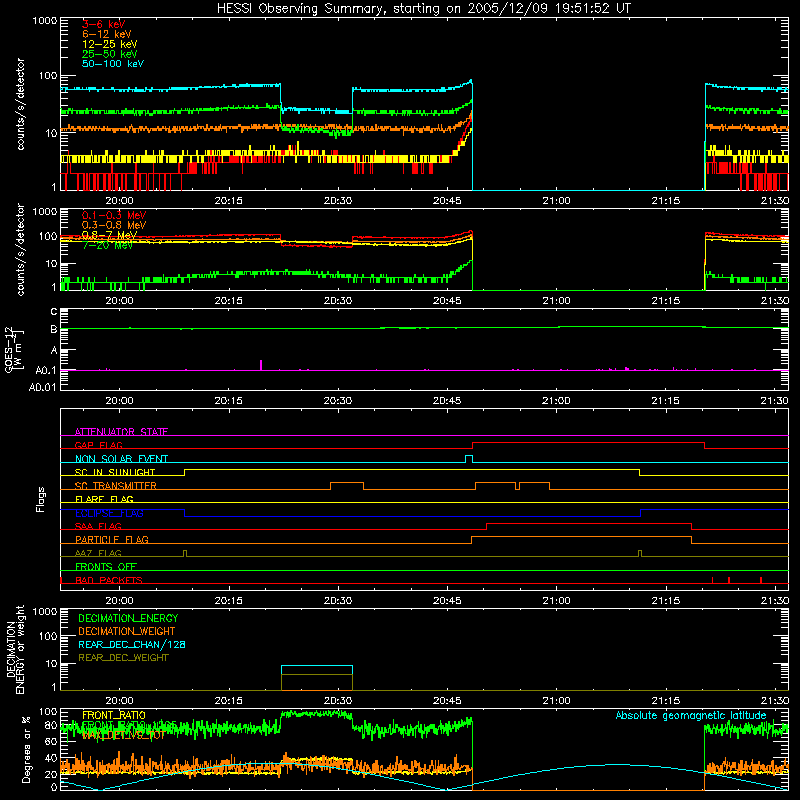Select the ECLIPSE_FLAG label

click(109, 513)
